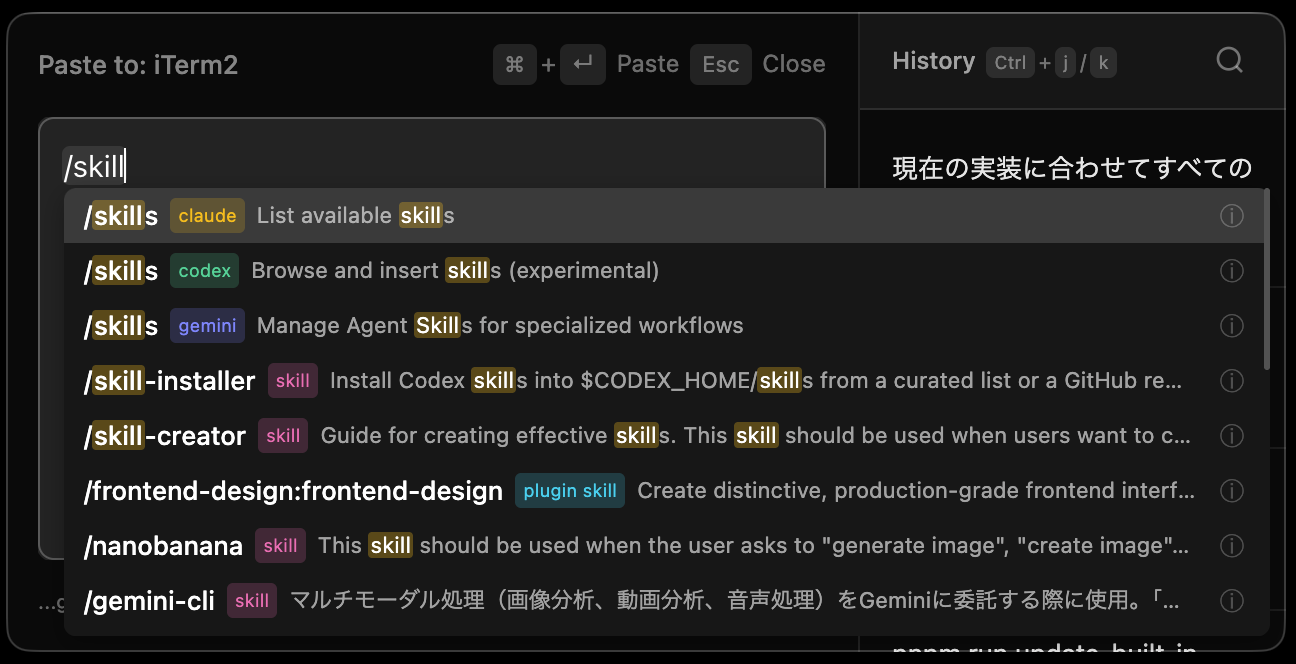
Task: Pick /frontend-design:frontend-design suggestion
Action: click(x=664, y=491)
